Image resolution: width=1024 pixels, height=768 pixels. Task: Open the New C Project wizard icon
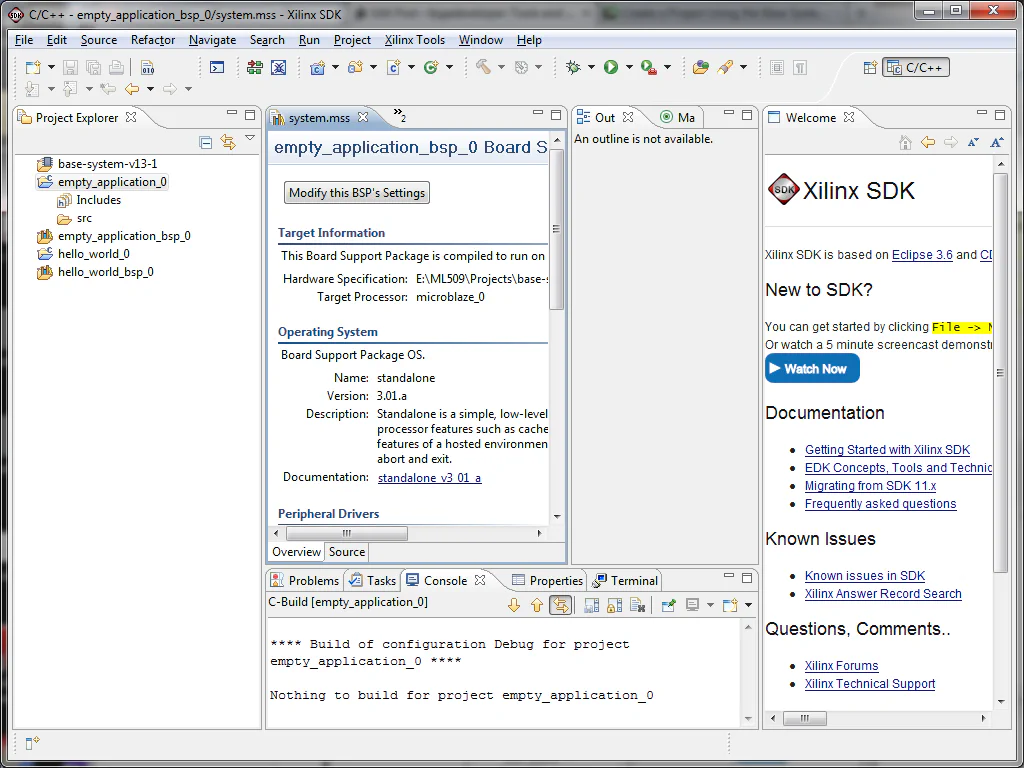[318, 67]
